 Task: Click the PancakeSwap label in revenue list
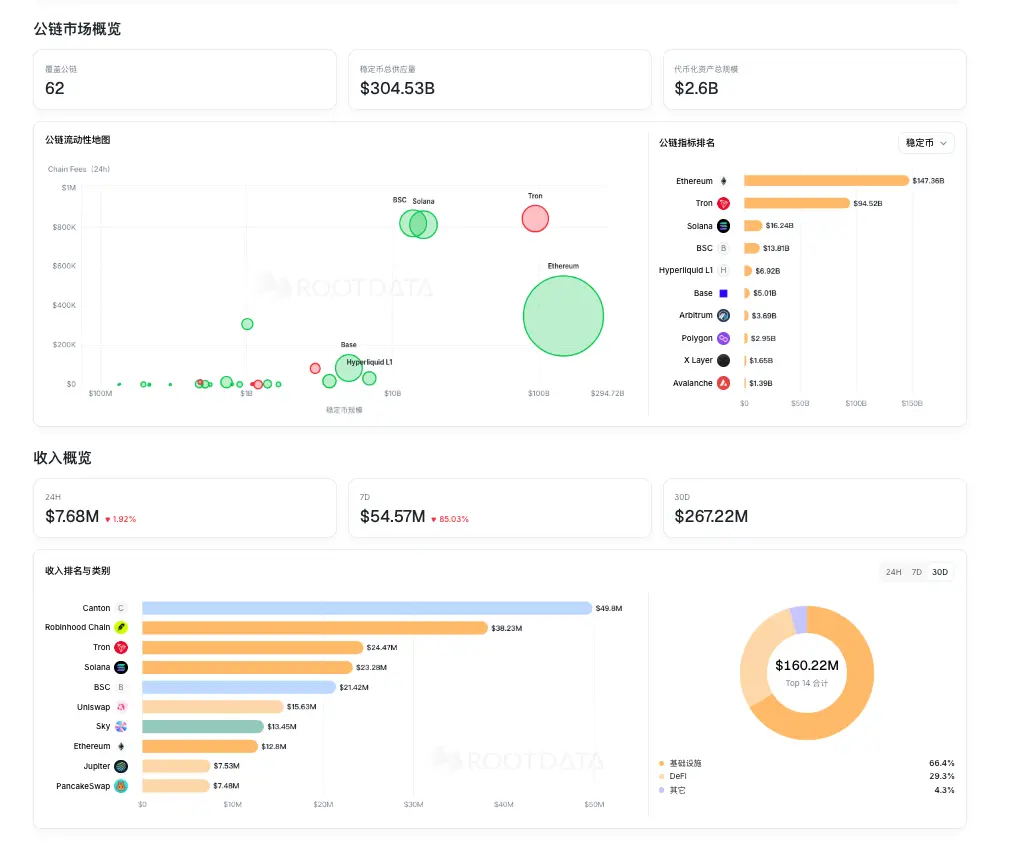pyautogui.click(x=83, y=786)
